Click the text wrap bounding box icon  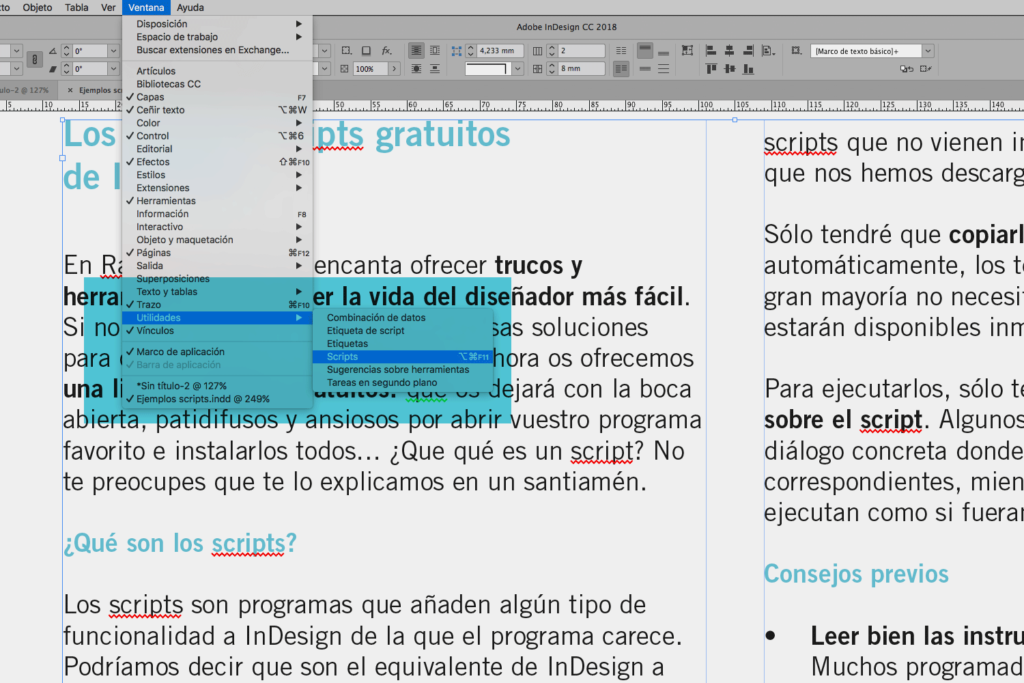(x=435, y=50)
